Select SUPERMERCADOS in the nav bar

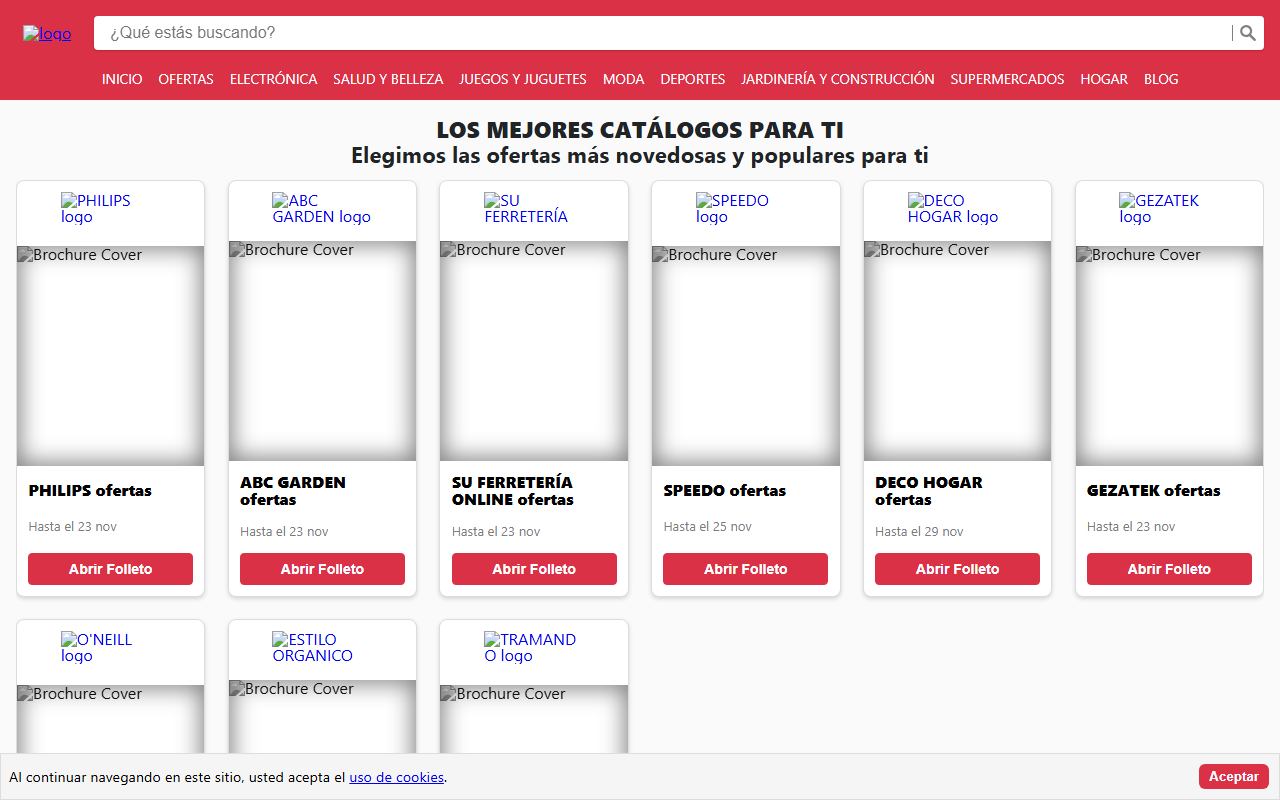pyautogui.click(x=1007, y=79)
